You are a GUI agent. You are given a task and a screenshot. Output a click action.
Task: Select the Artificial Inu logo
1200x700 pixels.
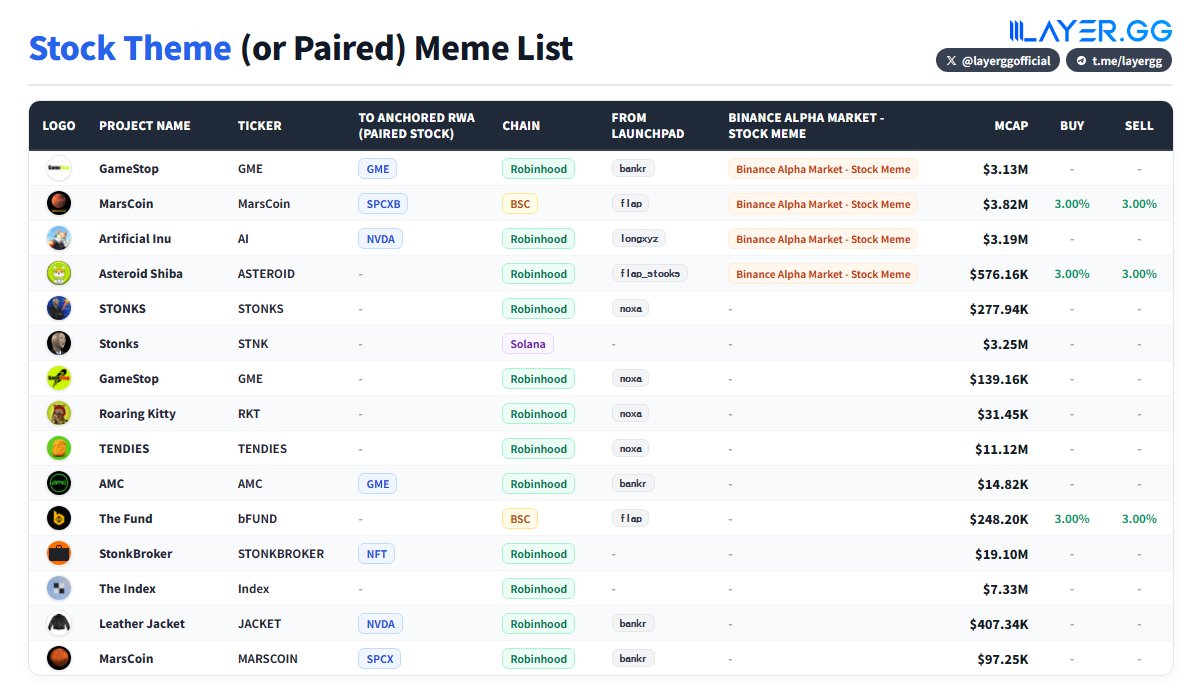click(59, 239)
